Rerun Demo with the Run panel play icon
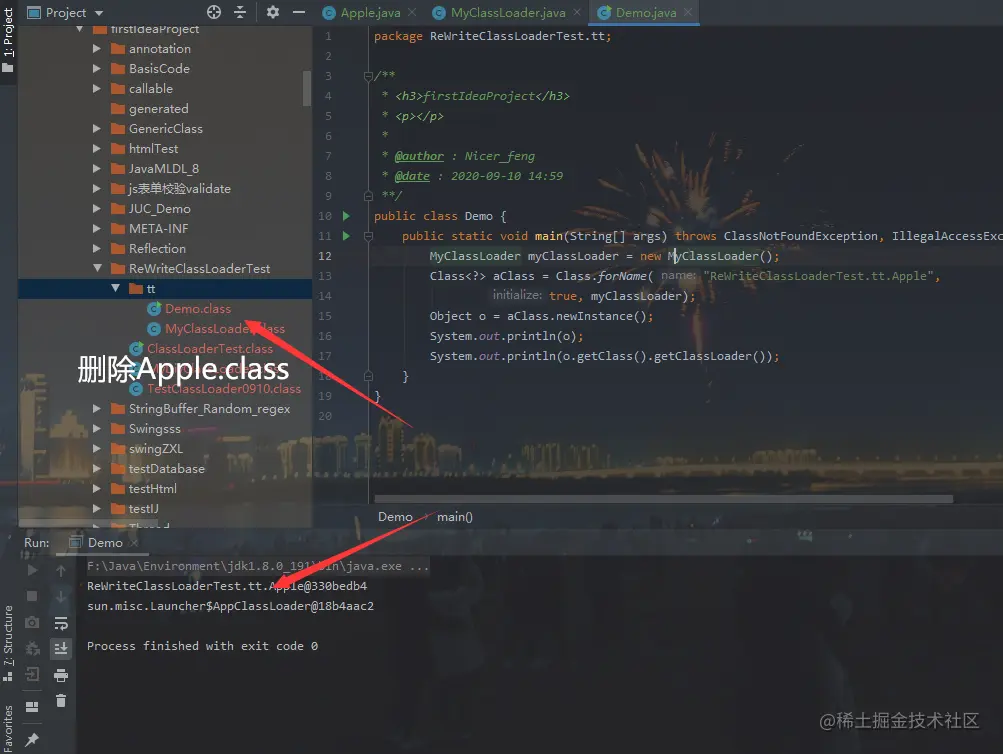This screenshot has width=1003, height=754. 32,570
